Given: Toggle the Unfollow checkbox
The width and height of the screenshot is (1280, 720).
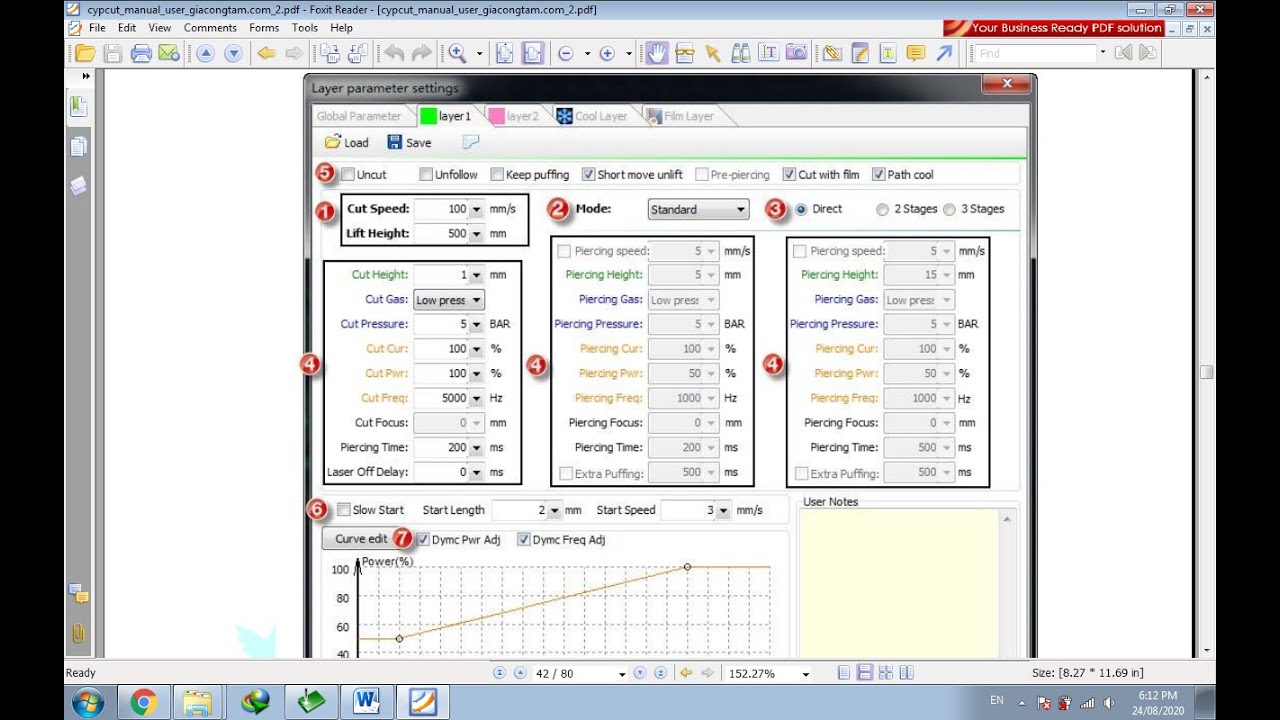Looking at the screenshot, I should tap(426, 174).
